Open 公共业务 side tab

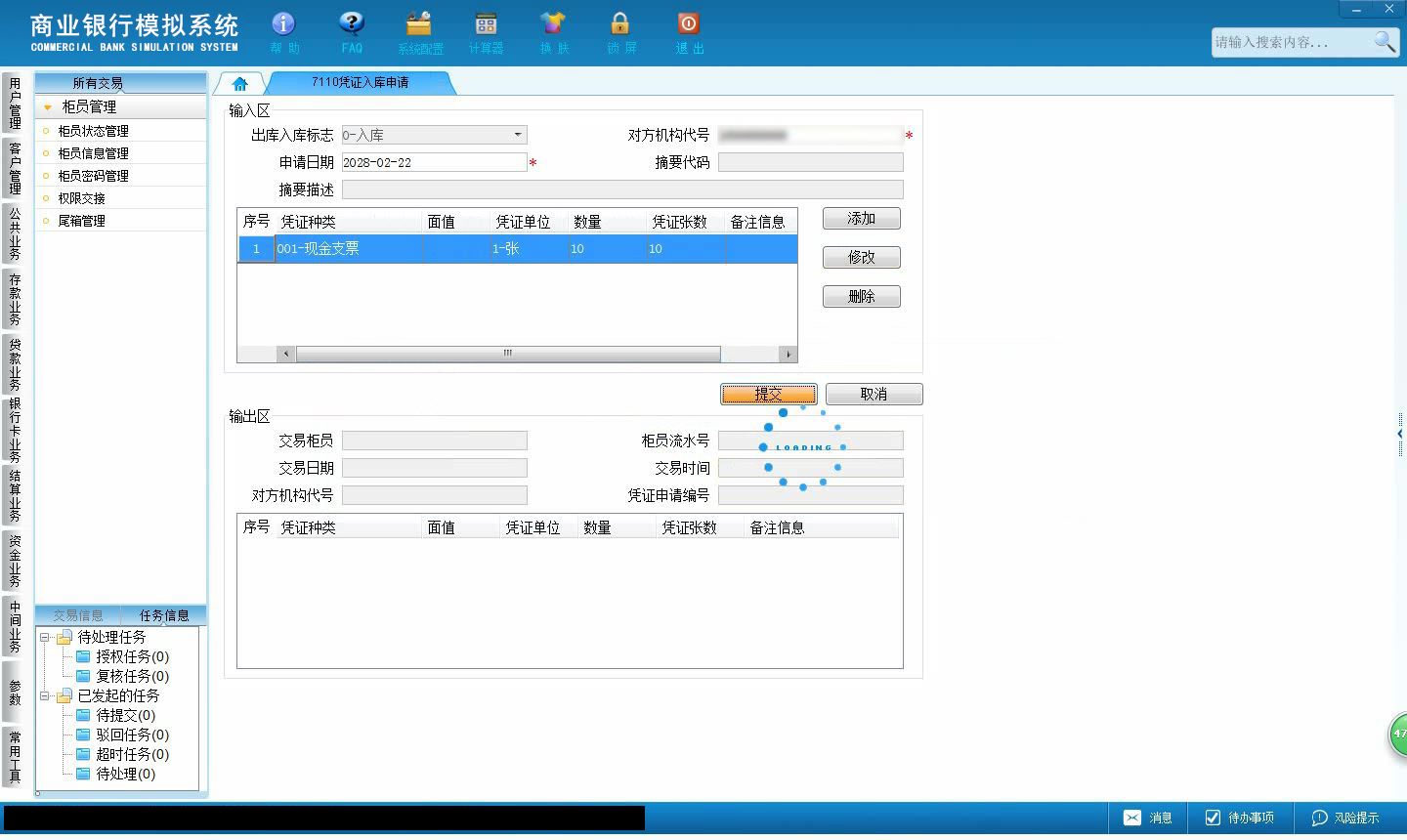tap(15, 233)
